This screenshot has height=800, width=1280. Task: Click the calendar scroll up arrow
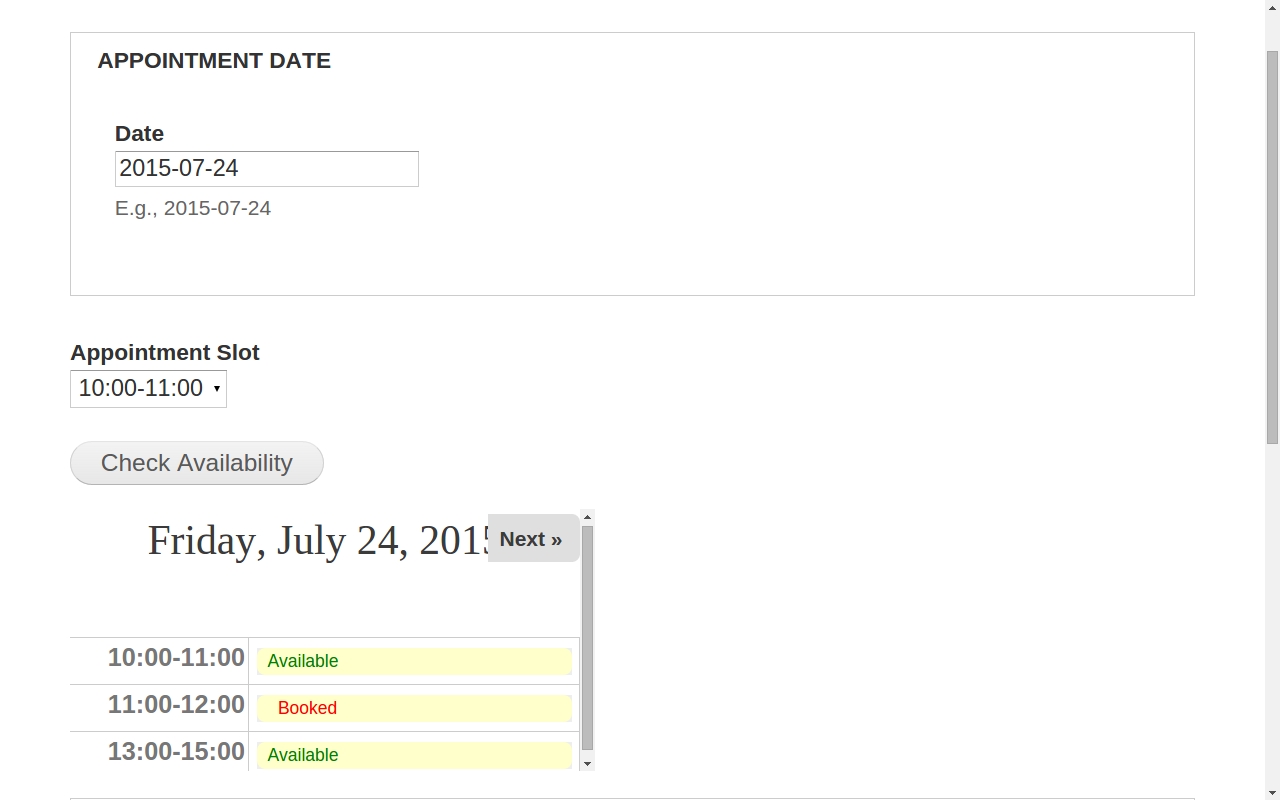(x=587, y=517)
